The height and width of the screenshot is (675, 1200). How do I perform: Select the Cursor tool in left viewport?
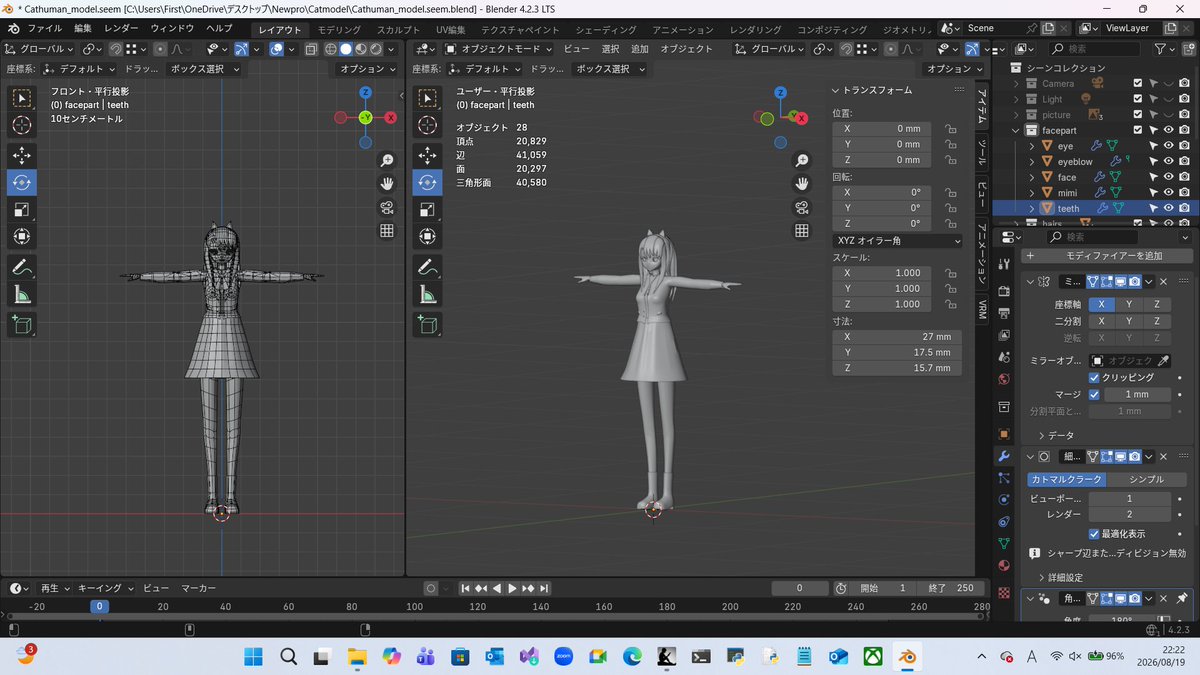click(x=22, y=124)
